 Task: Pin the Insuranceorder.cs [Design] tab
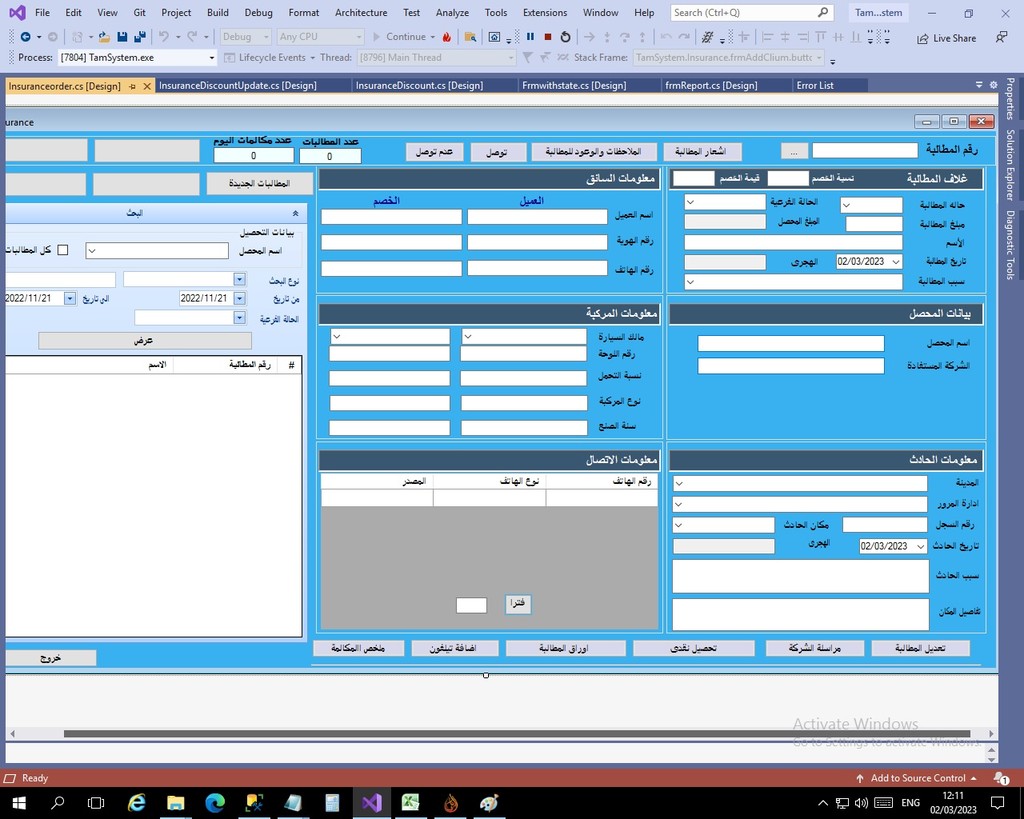click(x=133, y=86)
